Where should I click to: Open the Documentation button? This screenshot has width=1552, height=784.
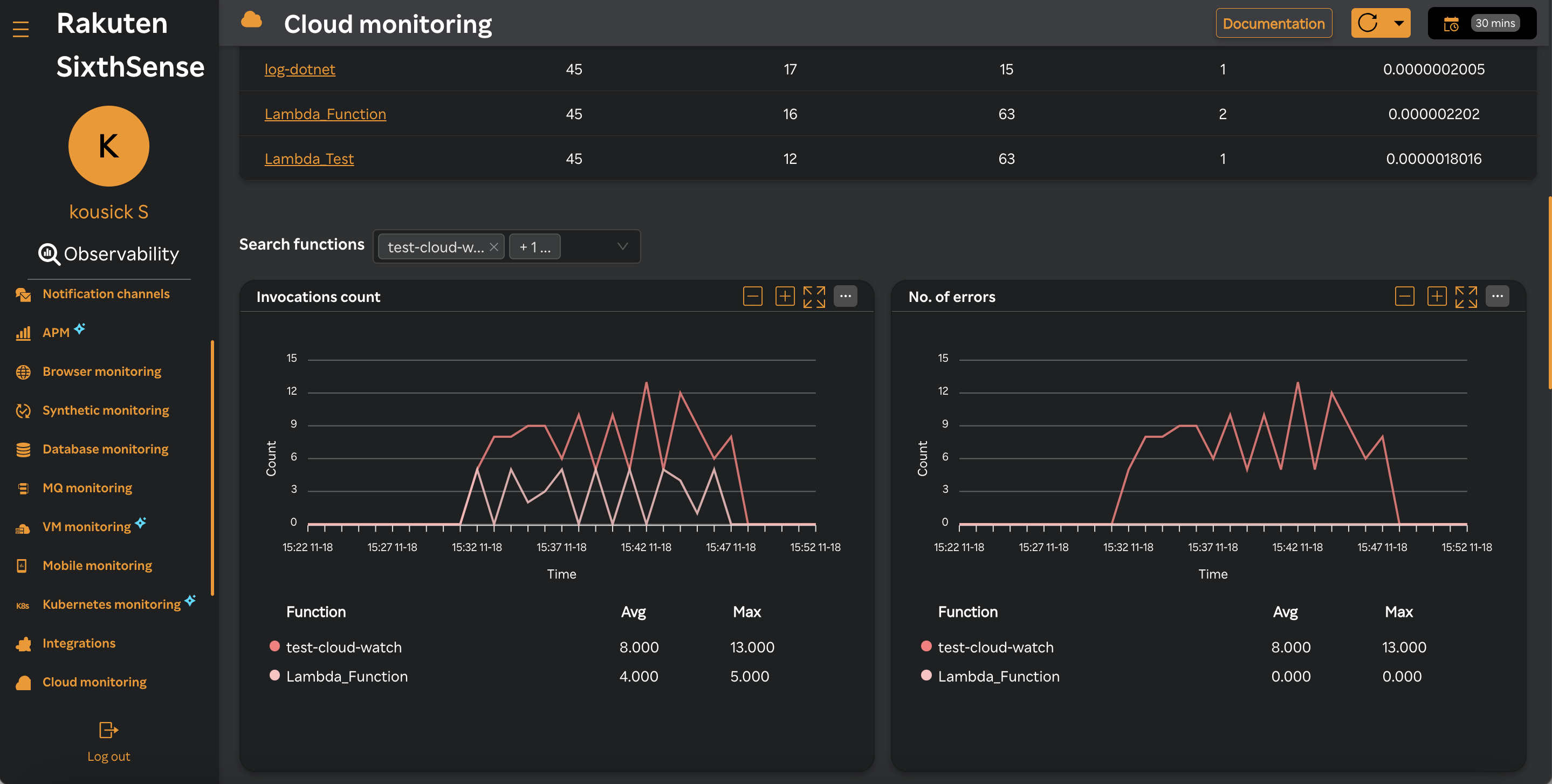click(1274, 24)
